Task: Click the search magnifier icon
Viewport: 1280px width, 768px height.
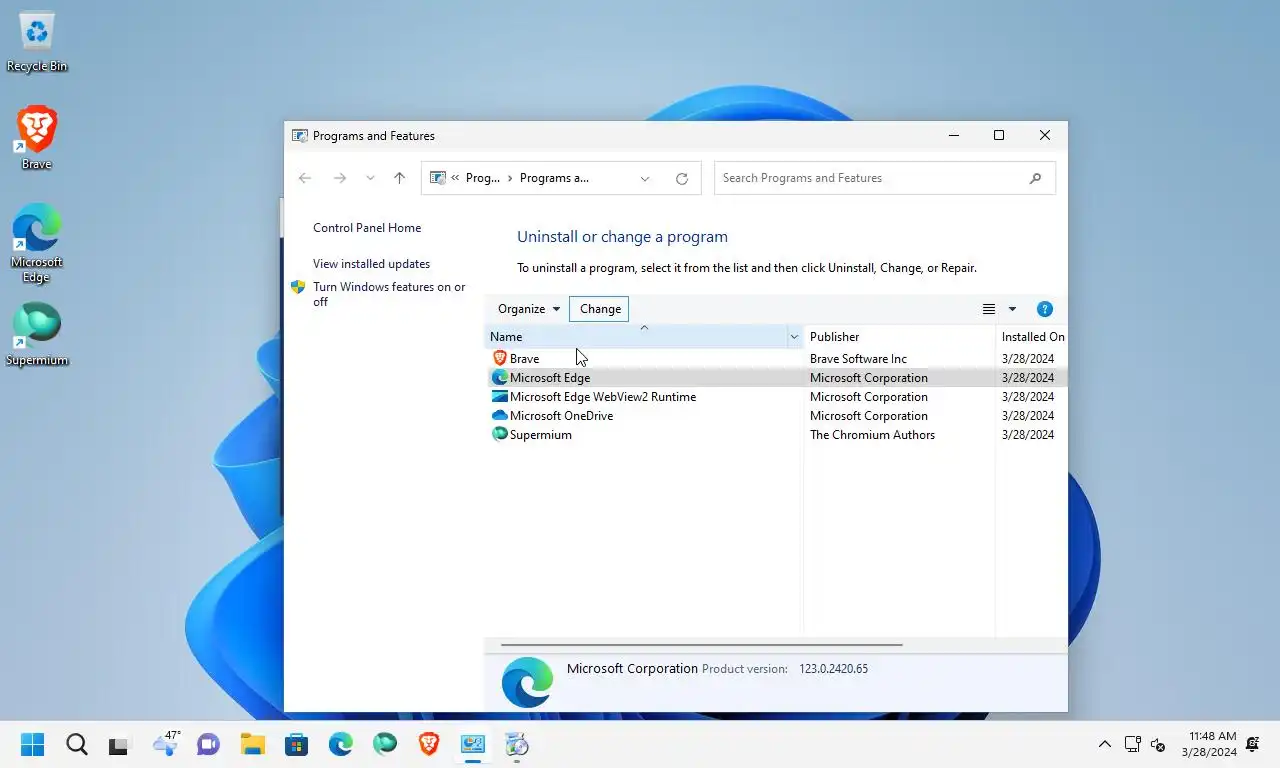Action: pyautogui.click(x=1035, y=178)
